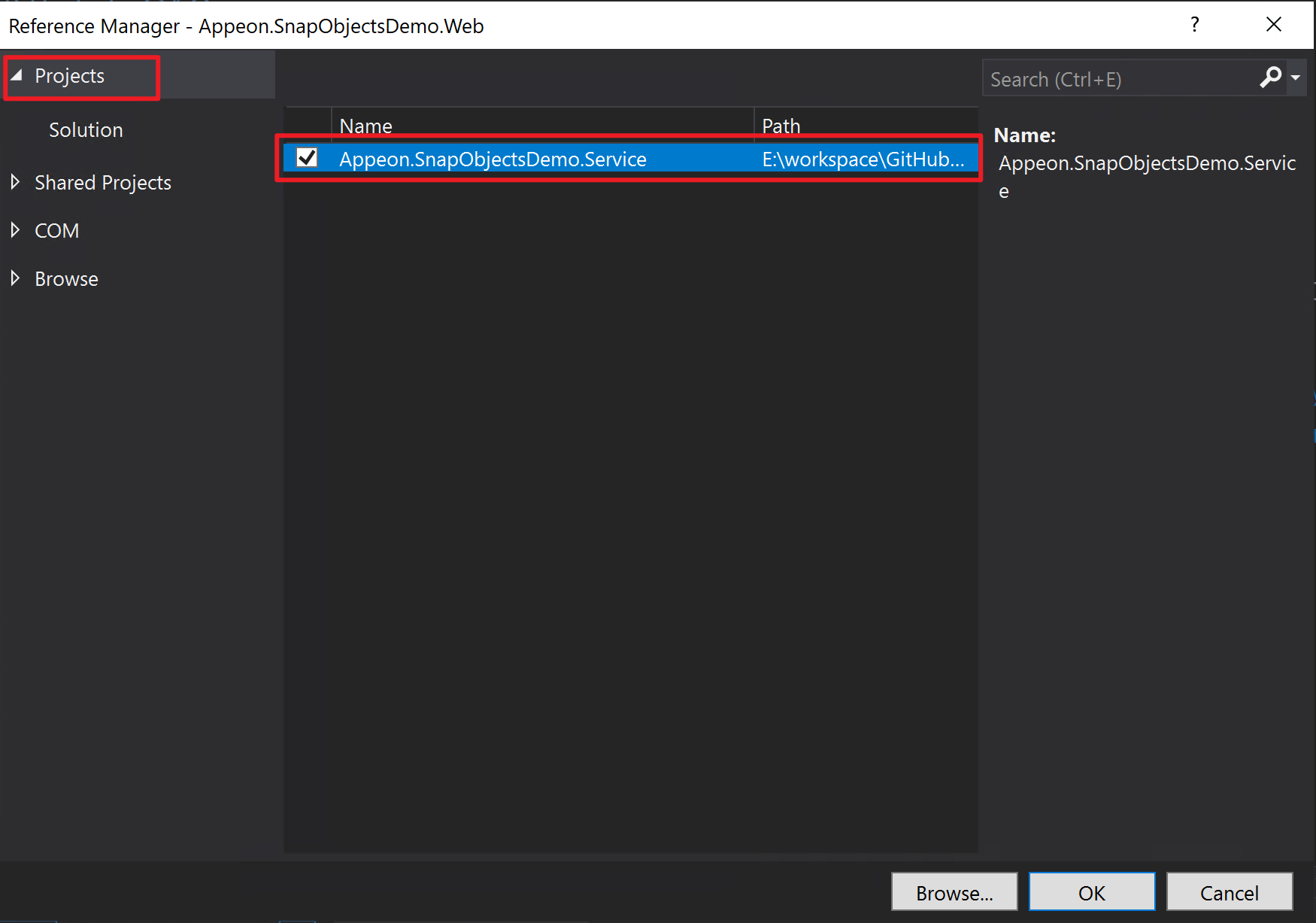
Task: Select the COM category label
Action: click(x=56, y=231)
